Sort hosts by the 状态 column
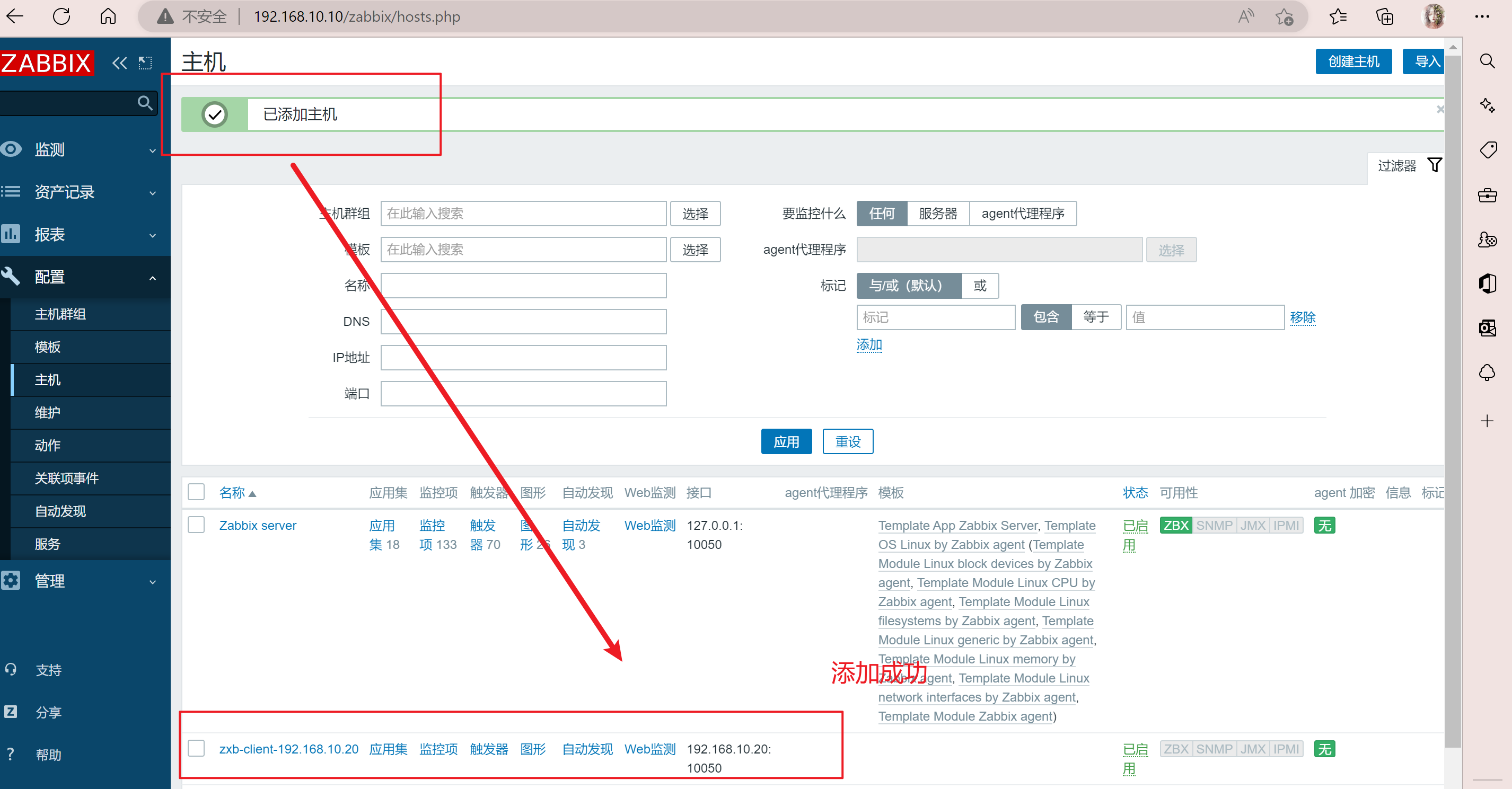 pos(1135,493)
